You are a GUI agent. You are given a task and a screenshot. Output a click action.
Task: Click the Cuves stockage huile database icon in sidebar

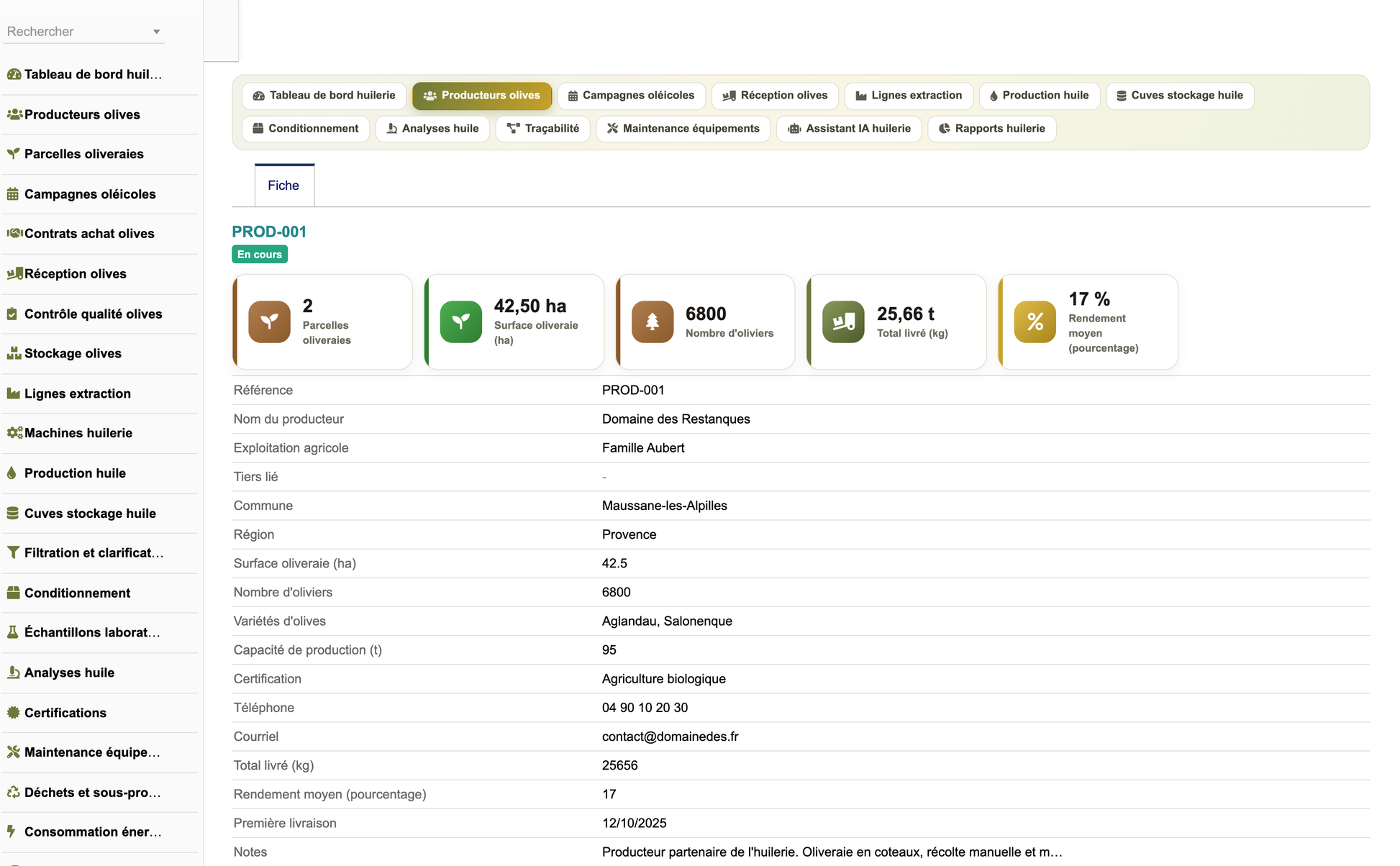coord(12,513)
